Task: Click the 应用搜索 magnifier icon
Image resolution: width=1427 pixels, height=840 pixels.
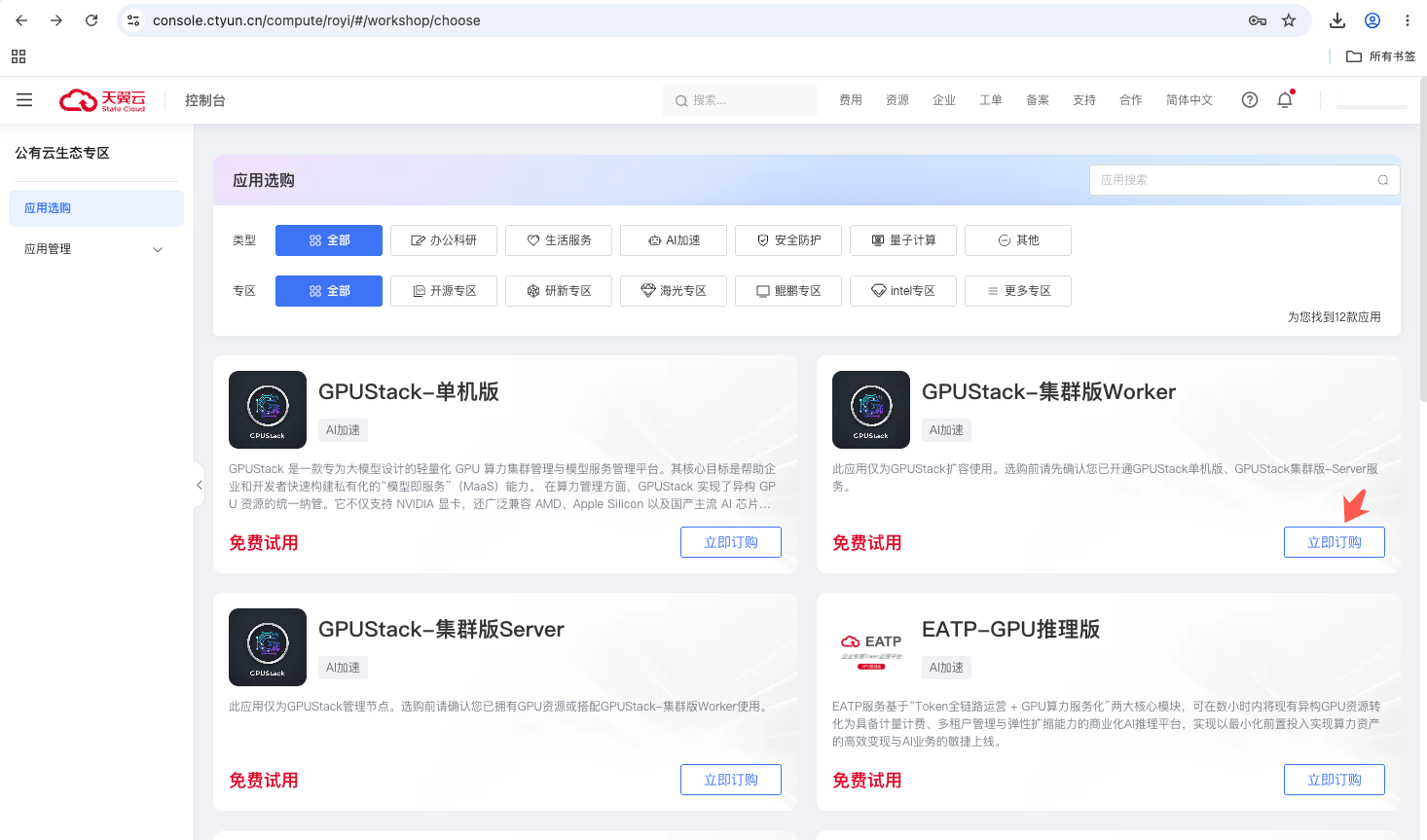Action: coord(1383,180)
